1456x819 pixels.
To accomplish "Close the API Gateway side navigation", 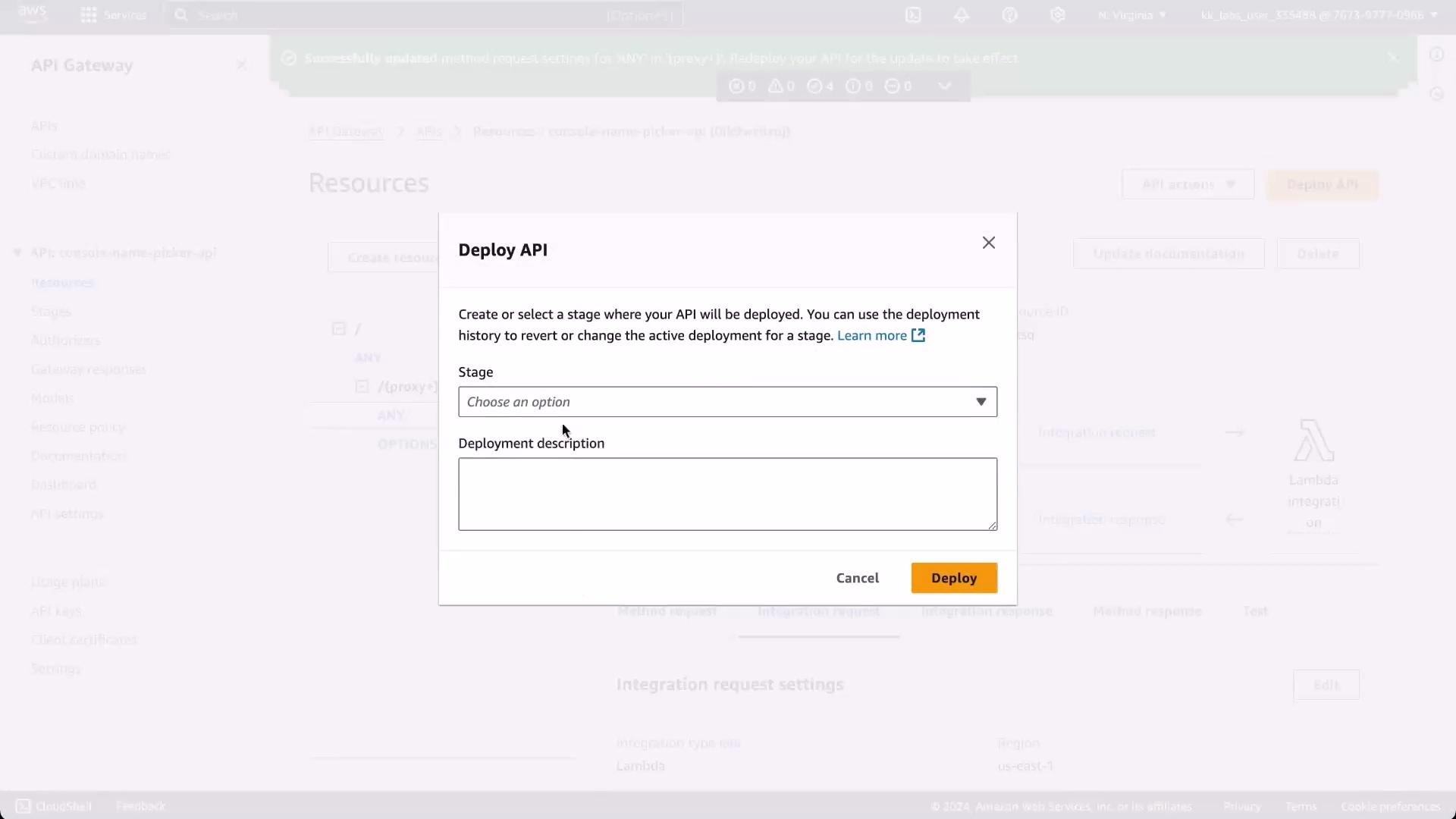I will pyautogui.click(x=241, y=65).
